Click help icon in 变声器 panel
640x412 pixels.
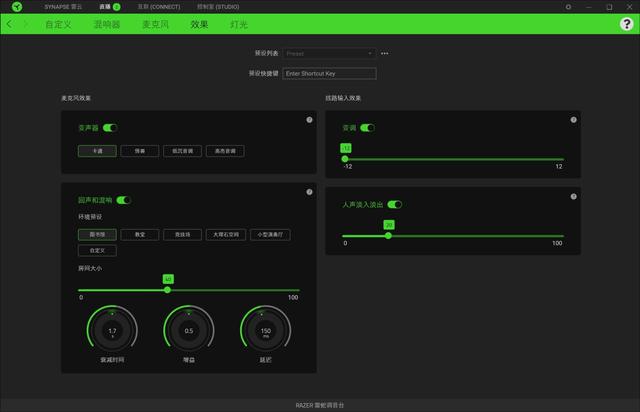309,120
